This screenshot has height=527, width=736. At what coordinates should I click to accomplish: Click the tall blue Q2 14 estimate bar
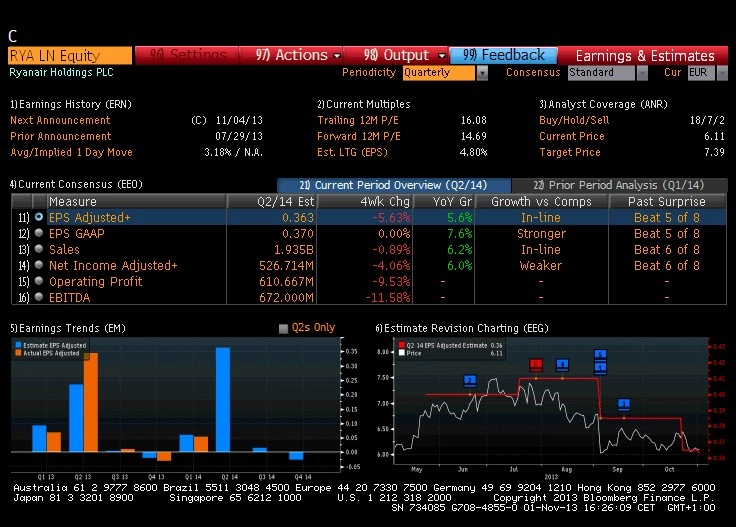[223, 399]
